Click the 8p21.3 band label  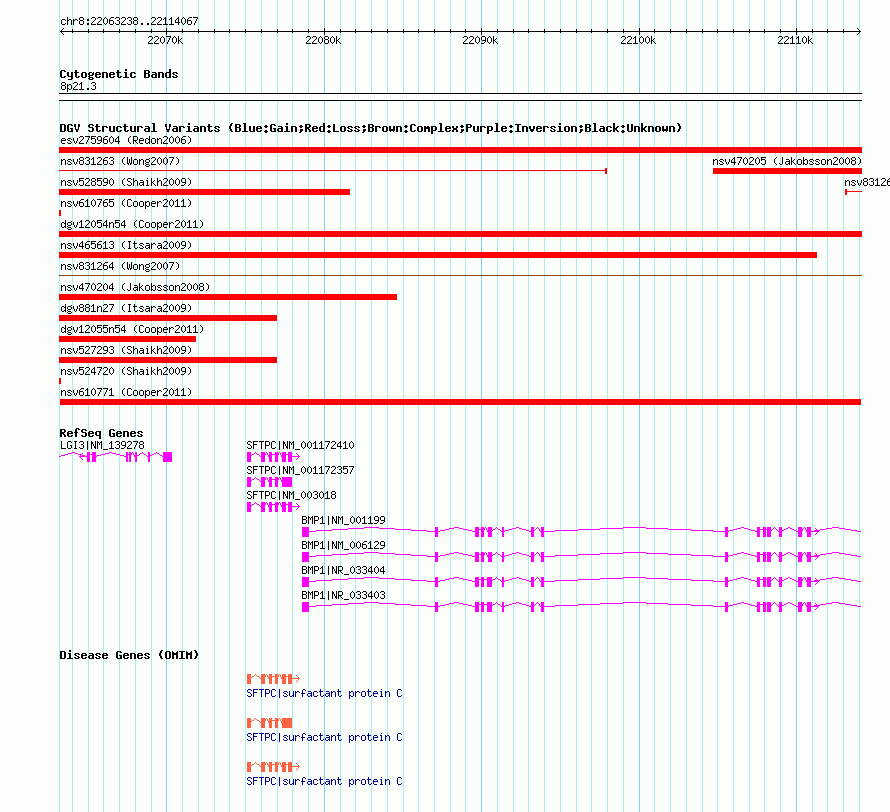point(78,86)
